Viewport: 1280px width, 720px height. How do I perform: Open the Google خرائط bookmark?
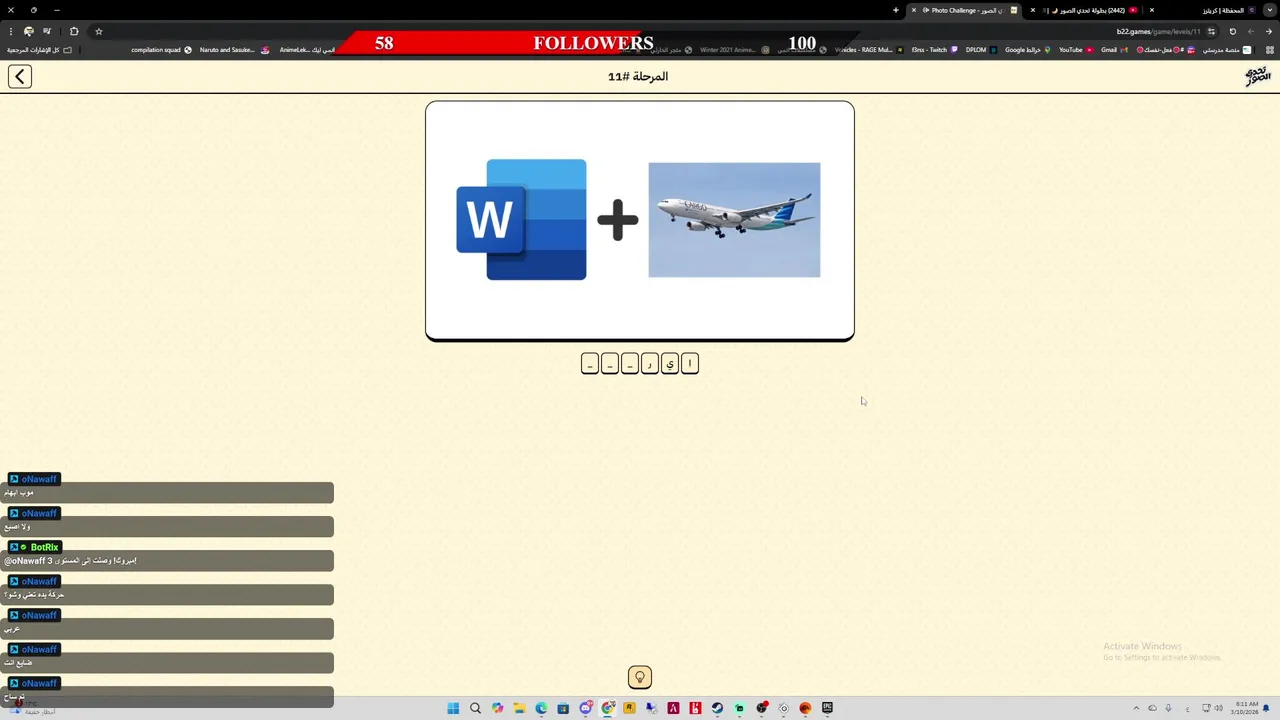tap(1027, 50)
